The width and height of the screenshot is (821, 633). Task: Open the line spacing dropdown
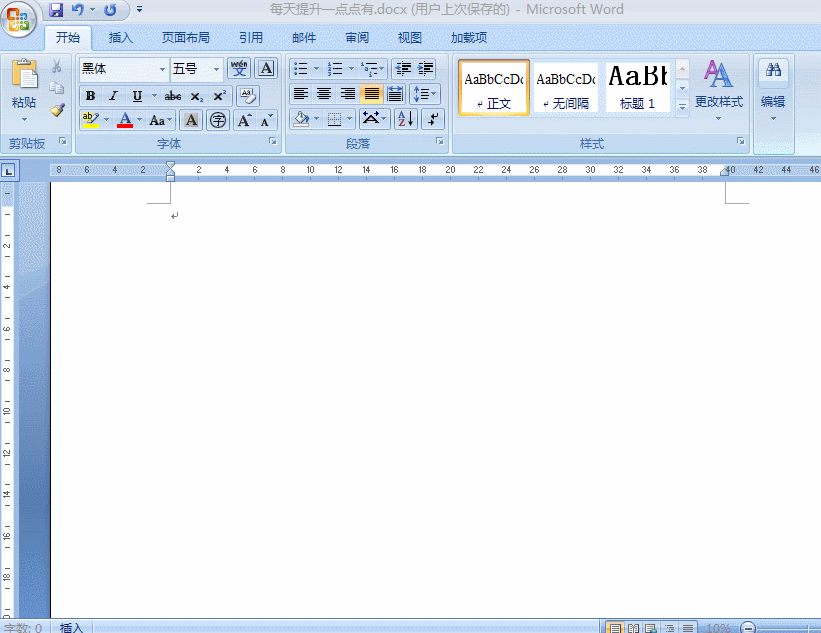click(425, 94)
